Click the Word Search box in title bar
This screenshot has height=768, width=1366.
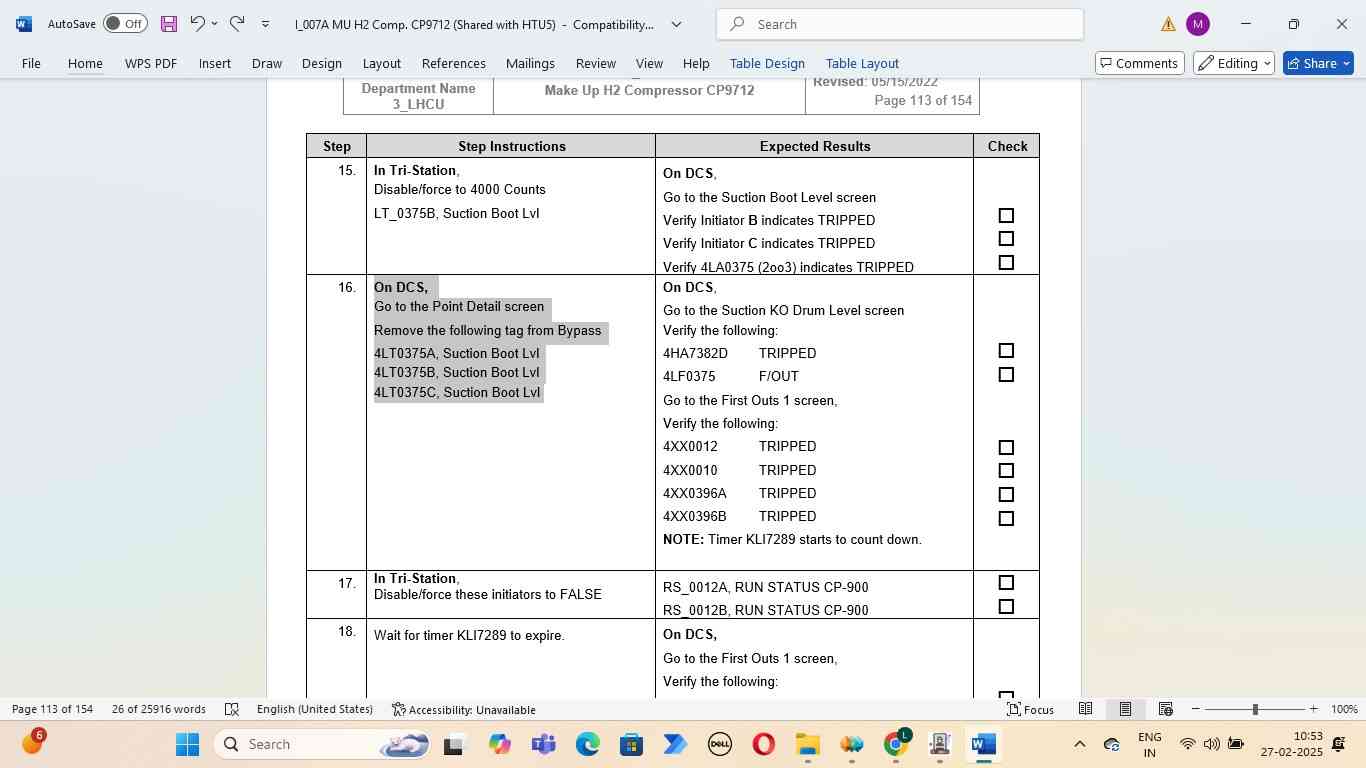coord(900,24)
